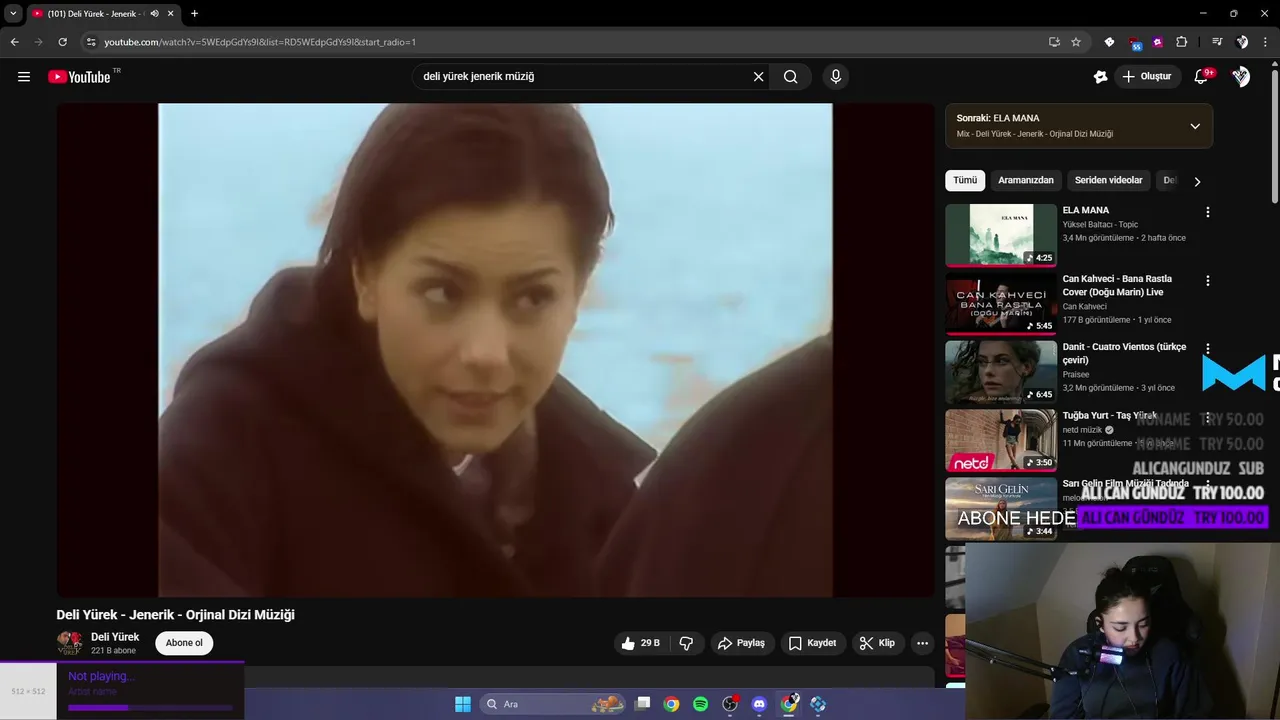This screenshot has width=1280, height=720.
Task: Open Discord from the taskbar
Action: coord(759,704)
